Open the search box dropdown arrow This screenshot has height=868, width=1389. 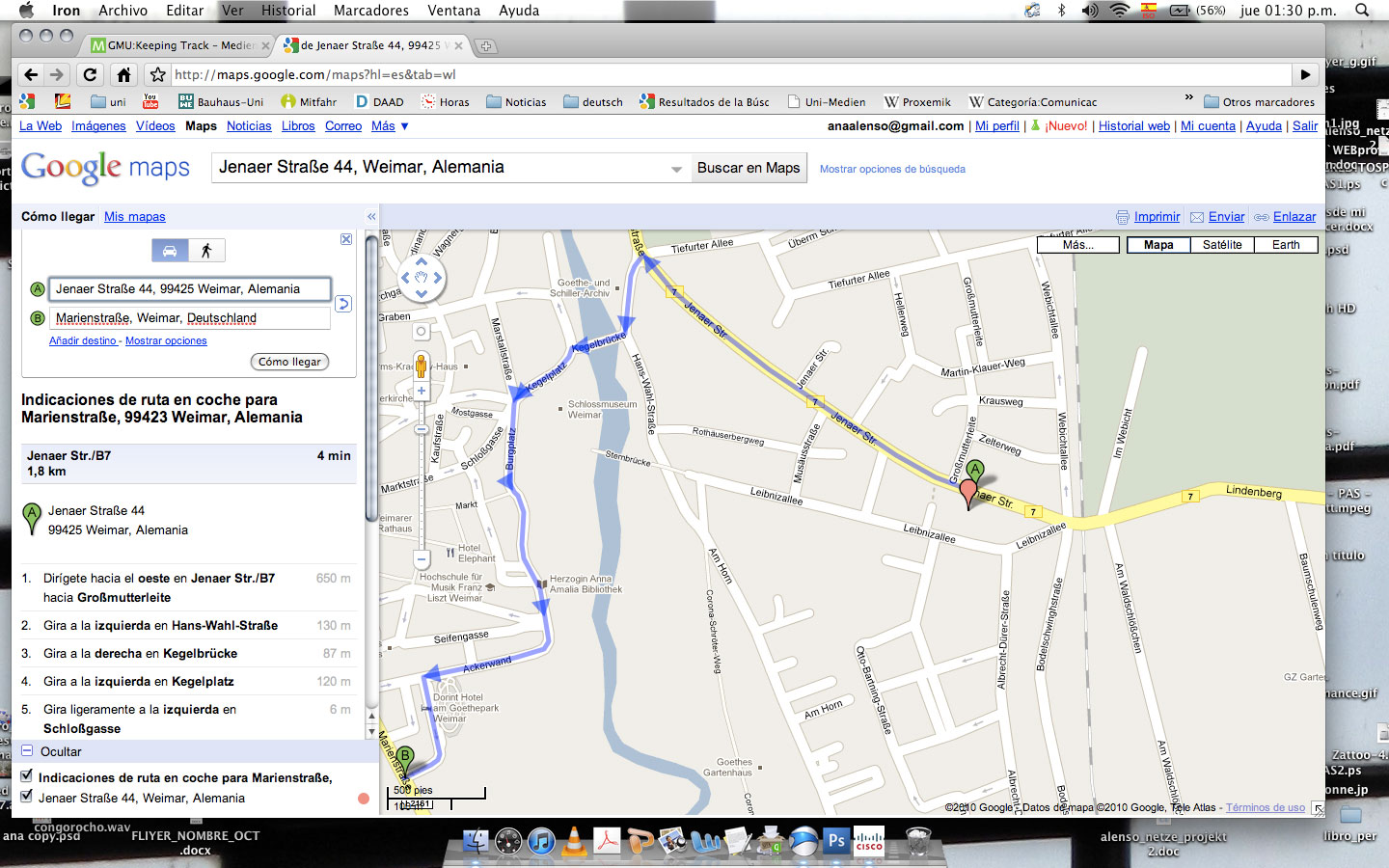pyautogui.click(x=676, y=169)
